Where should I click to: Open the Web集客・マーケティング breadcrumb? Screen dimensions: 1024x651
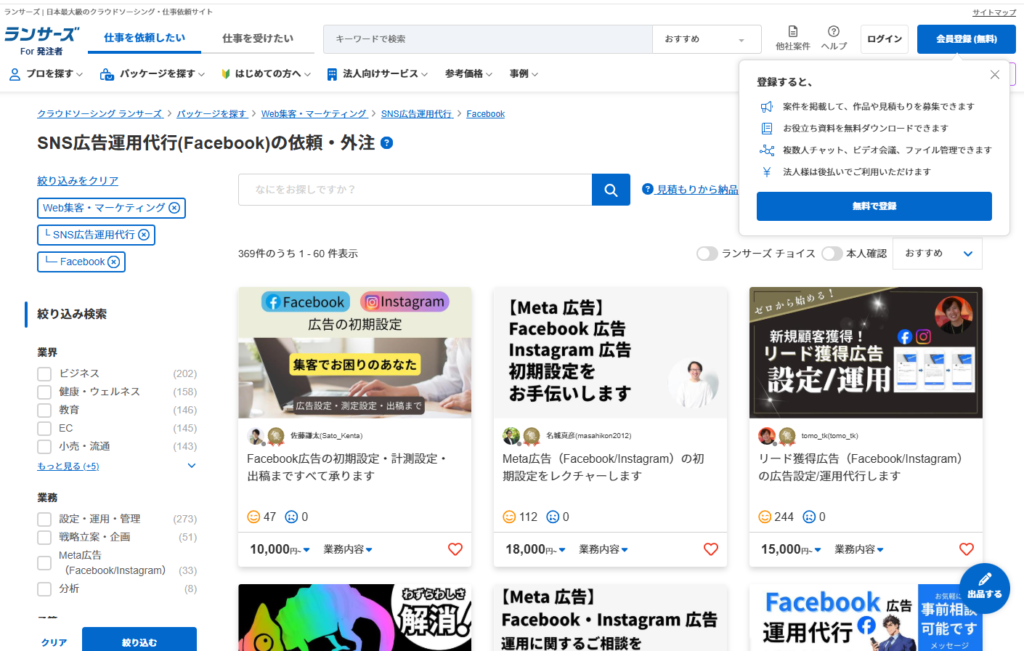pos(313,114)
